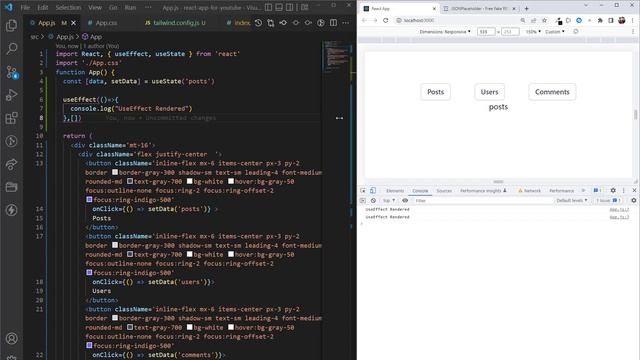Open the Source Control view in VS Code
Image resolution: width=640 pixels, height=360 pixels.
pos(11,72)
